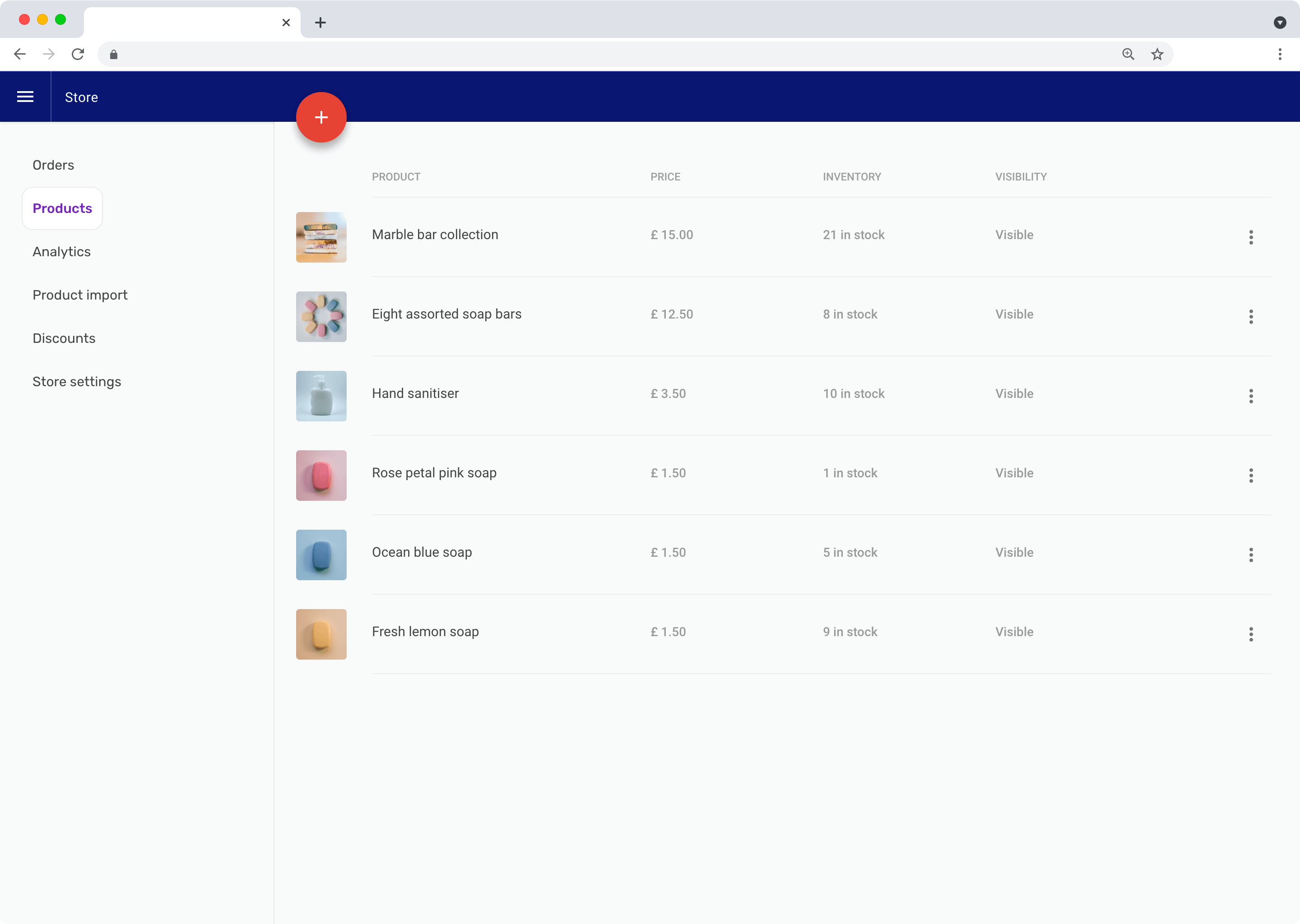Change visibility of Eight assorted soap bars
Screen dimensions: 1300x924
tap(1014, 314)
